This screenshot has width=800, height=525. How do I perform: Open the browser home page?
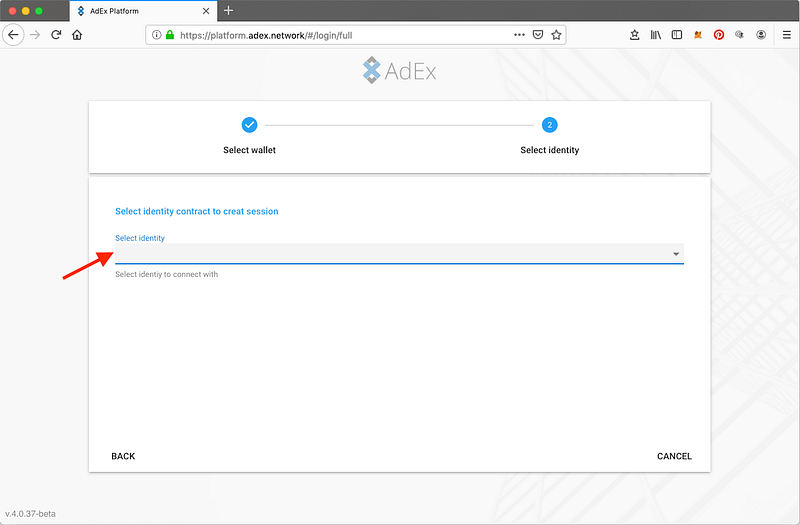[x=77, y=35]
